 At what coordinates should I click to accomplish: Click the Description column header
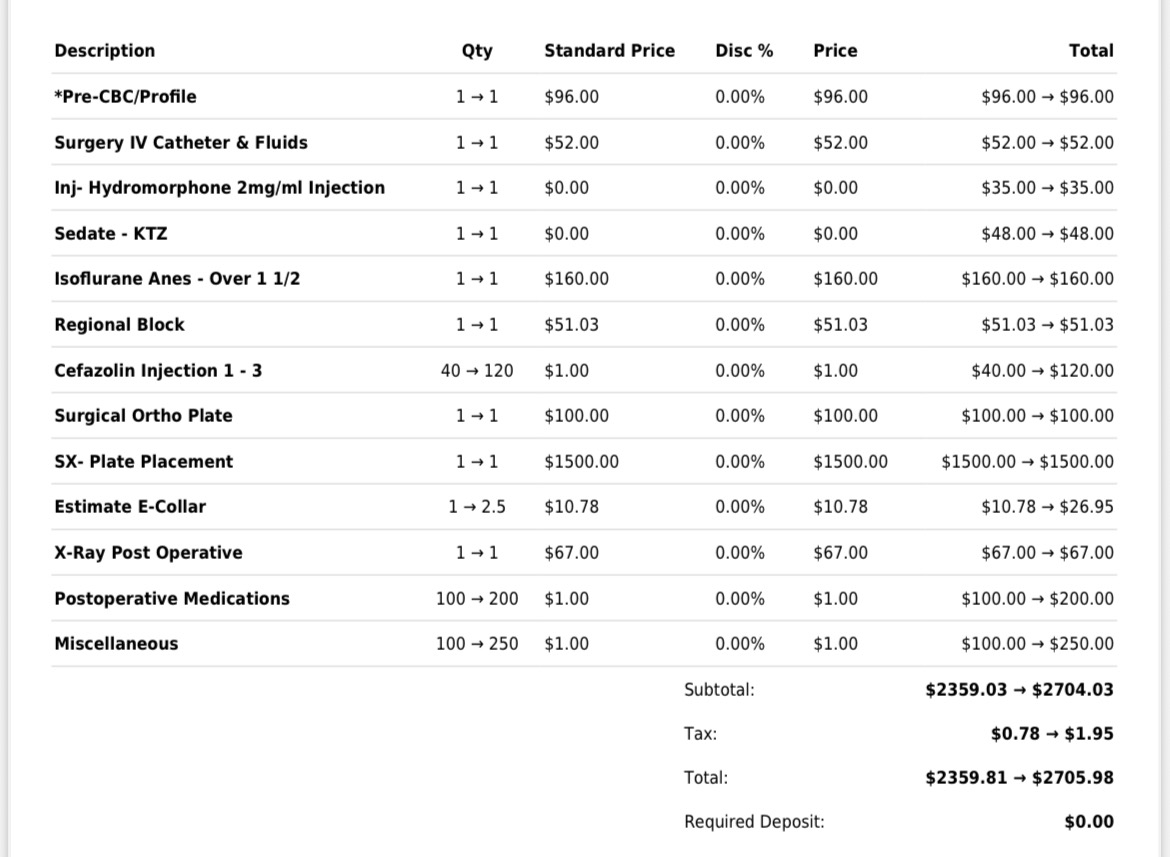pyautogui.click(x=104, y=51)
